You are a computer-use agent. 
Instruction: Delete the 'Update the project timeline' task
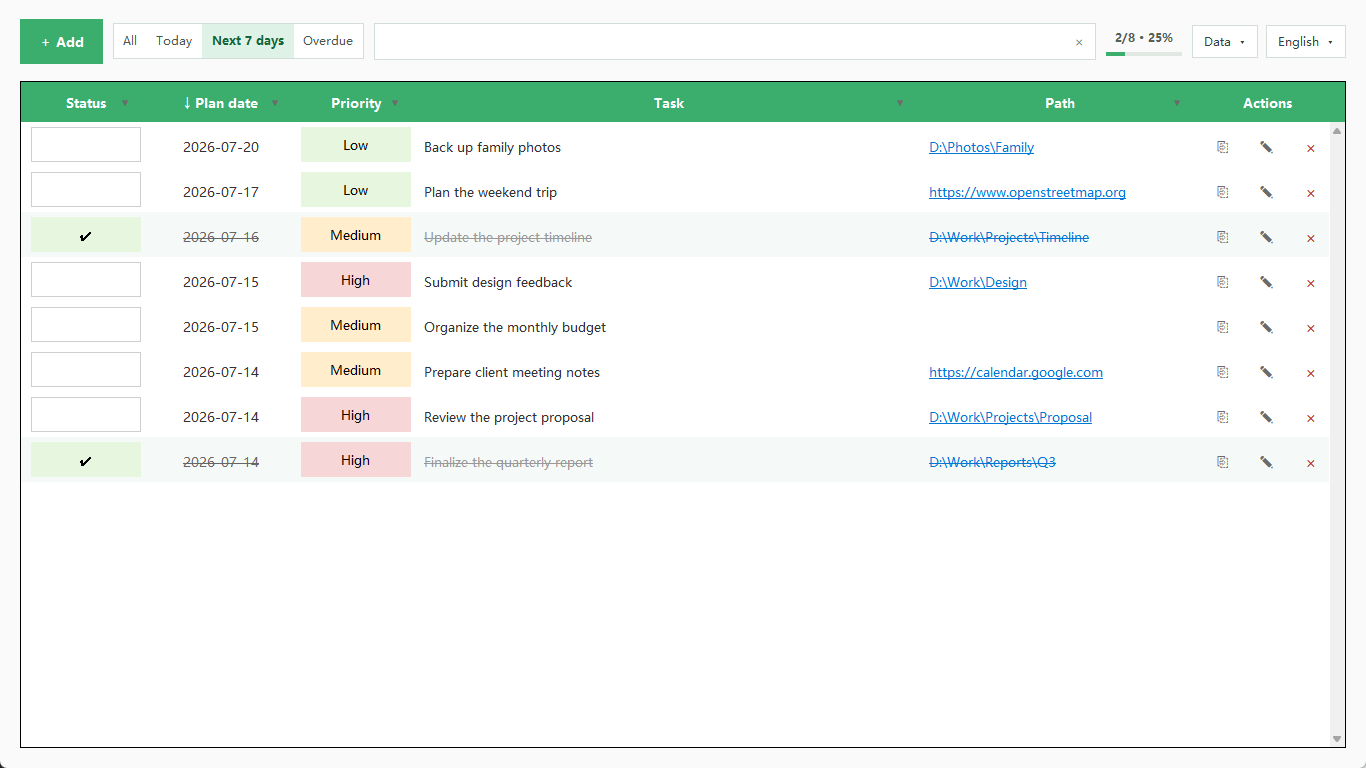click(x=1311, y=238)
